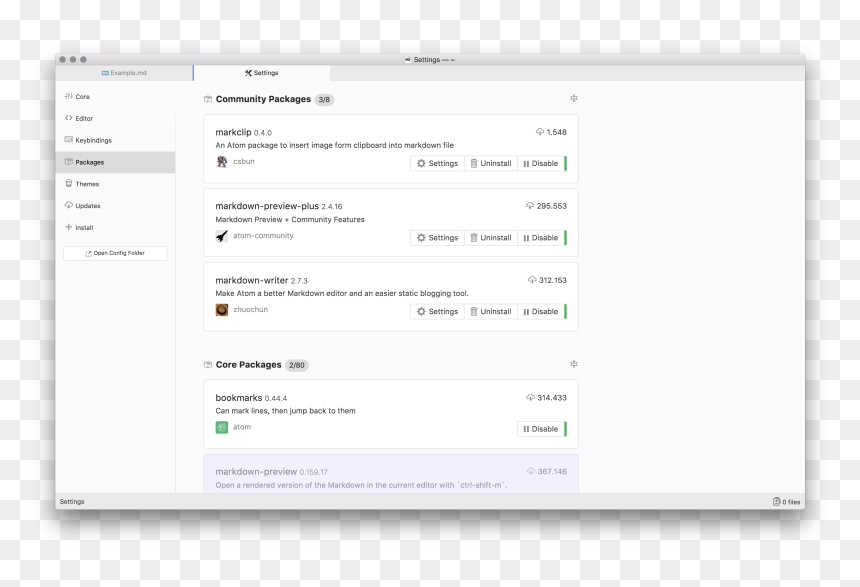Click the Settings status bar label
Screen dimensions: 860x587
tap(72, 501)
